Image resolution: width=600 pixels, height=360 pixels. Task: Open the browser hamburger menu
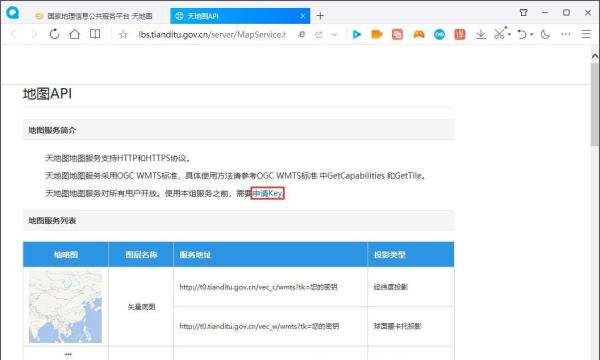point(586,34)
